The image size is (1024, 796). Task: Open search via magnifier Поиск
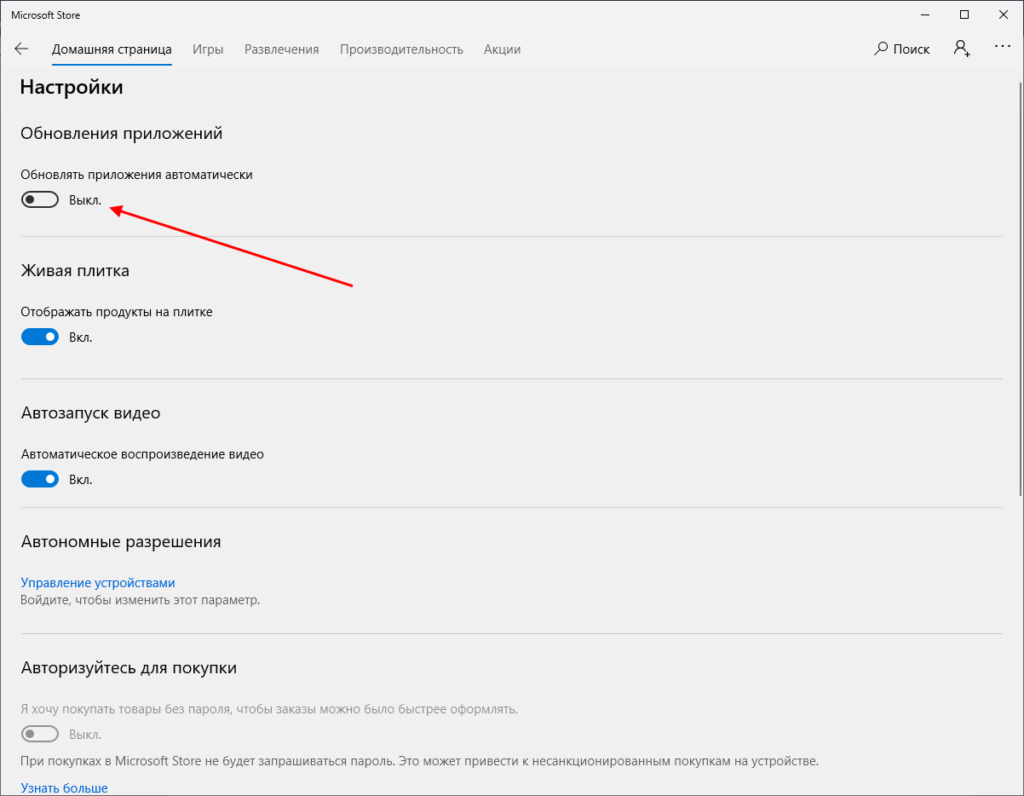(x=902, y=49)
